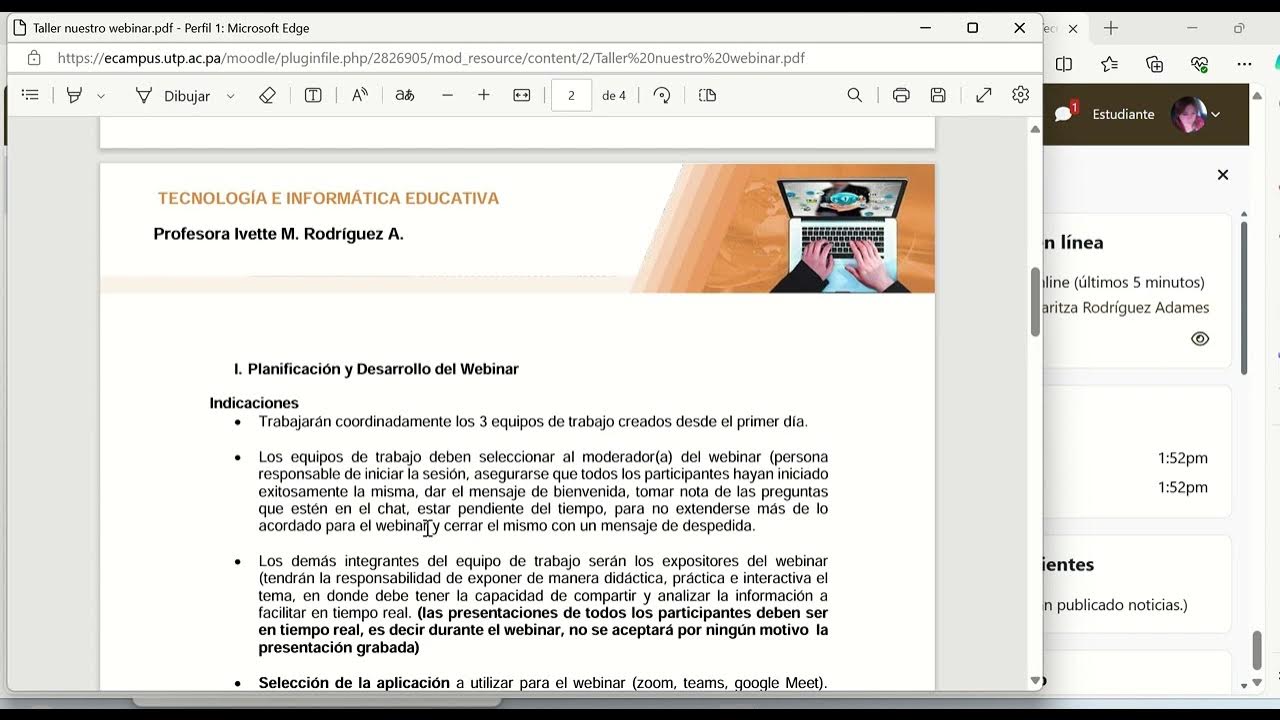Enter full screen via the expand icon
Viewport: 1280px width, 720px height.
(x=984, y=95)
